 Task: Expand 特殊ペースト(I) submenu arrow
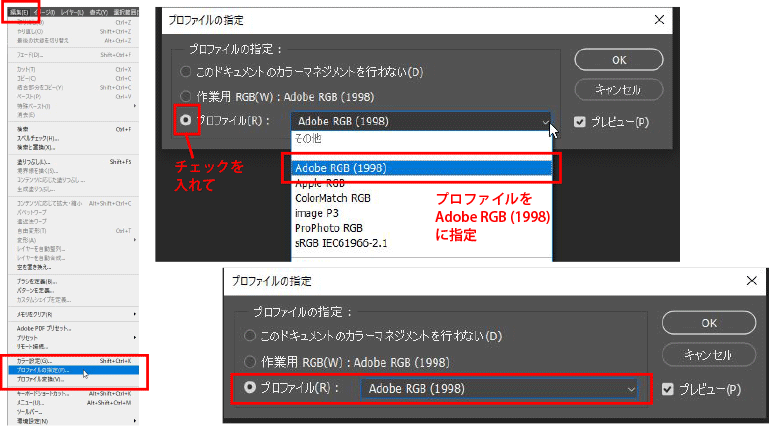coord(135,106)
